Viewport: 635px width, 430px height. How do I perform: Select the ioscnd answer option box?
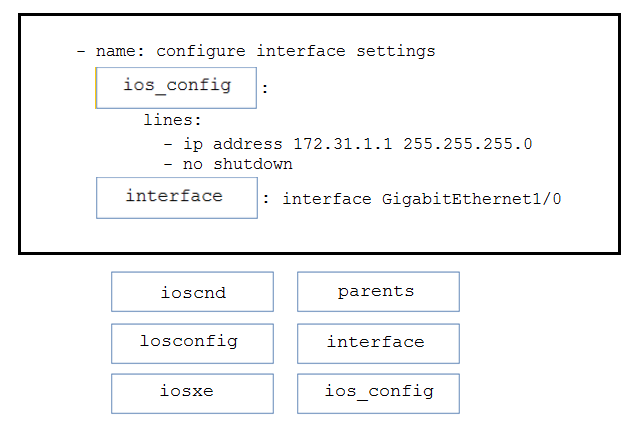[192, 292]
